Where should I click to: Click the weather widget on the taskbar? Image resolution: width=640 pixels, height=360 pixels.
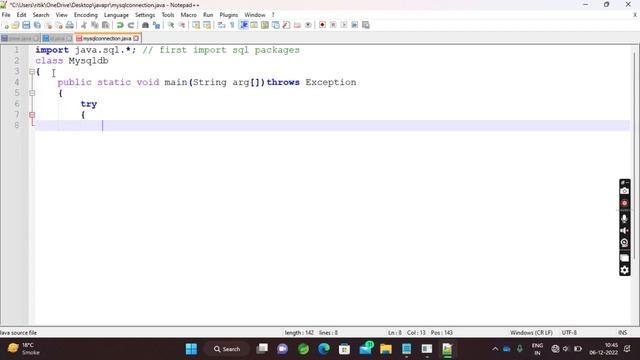click(x=24, y=349)
